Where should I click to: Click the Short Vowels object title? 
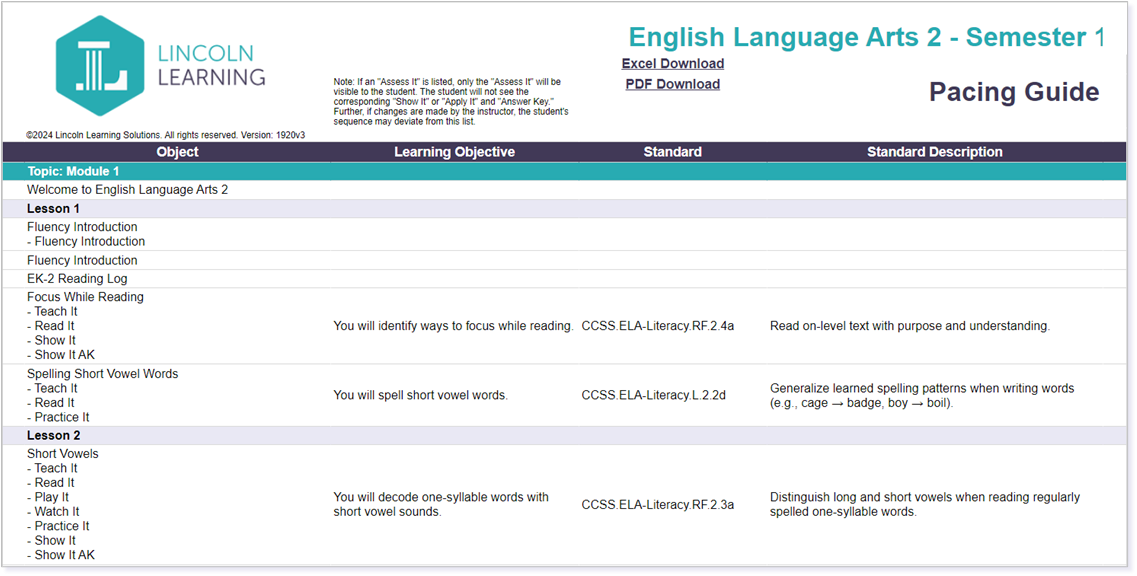coord(63,454)
